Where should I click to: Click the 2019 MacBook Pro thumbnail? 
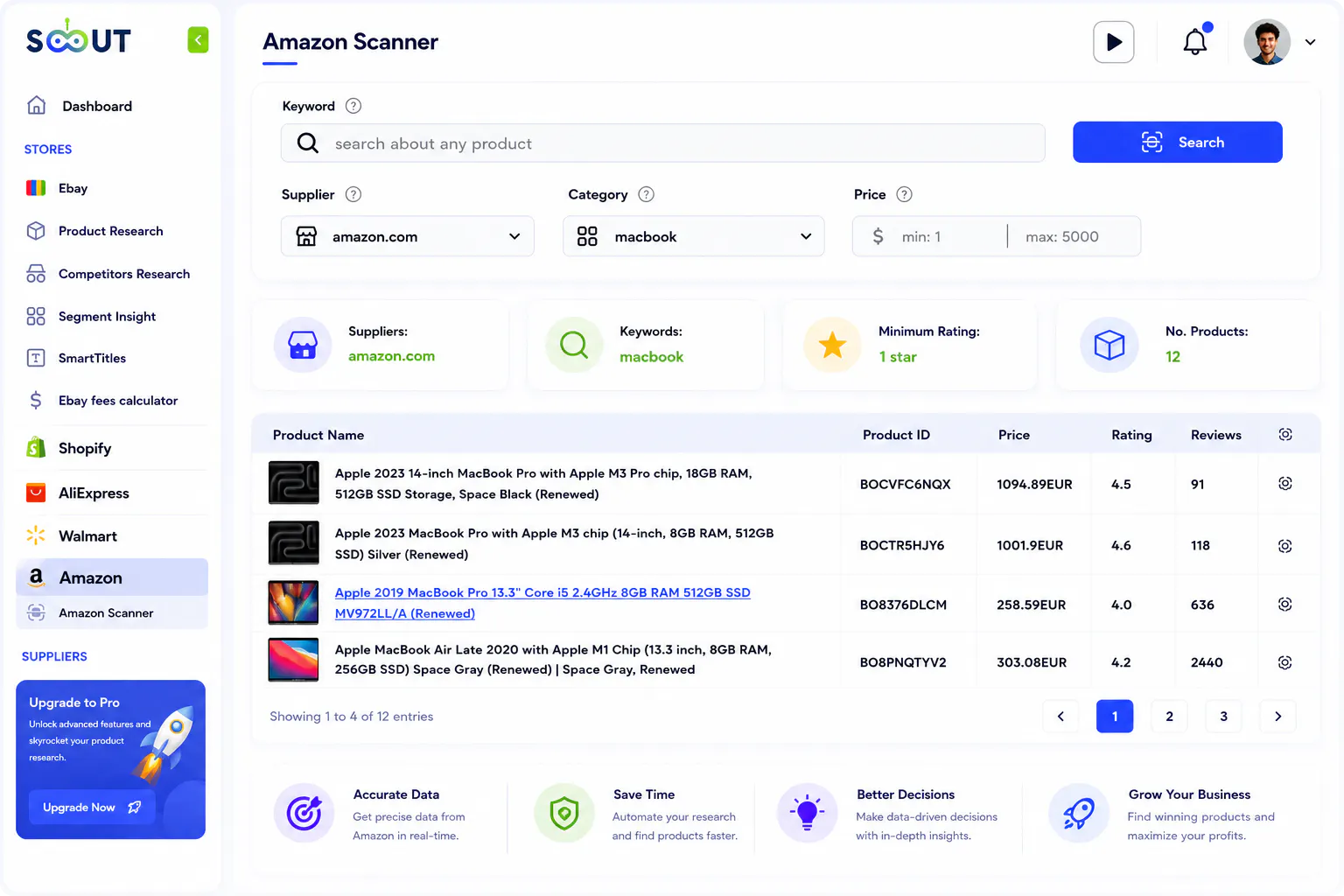click(x=294, y=603)
